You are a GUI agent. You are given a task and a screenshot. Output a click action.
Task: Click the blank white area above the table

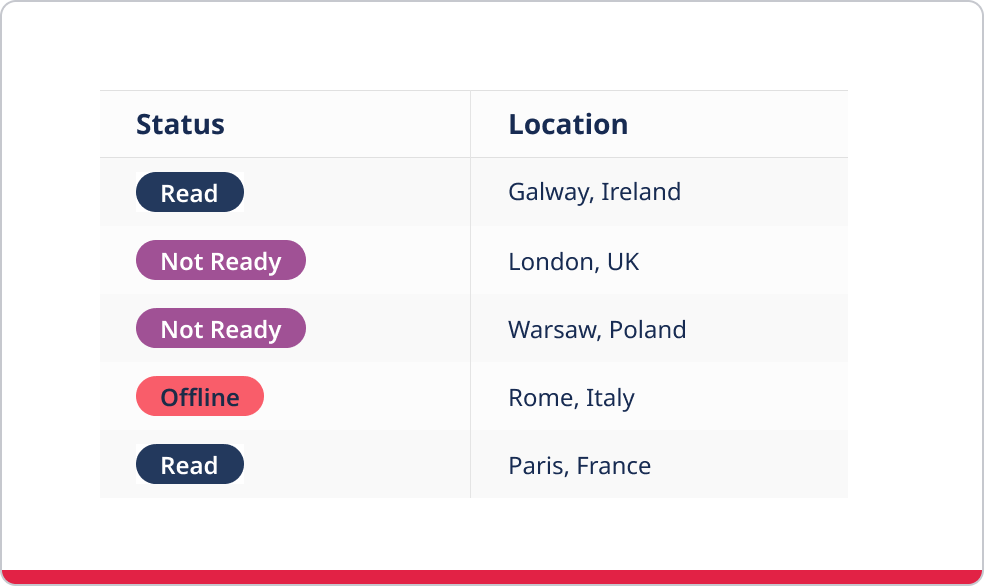[492, 46]
